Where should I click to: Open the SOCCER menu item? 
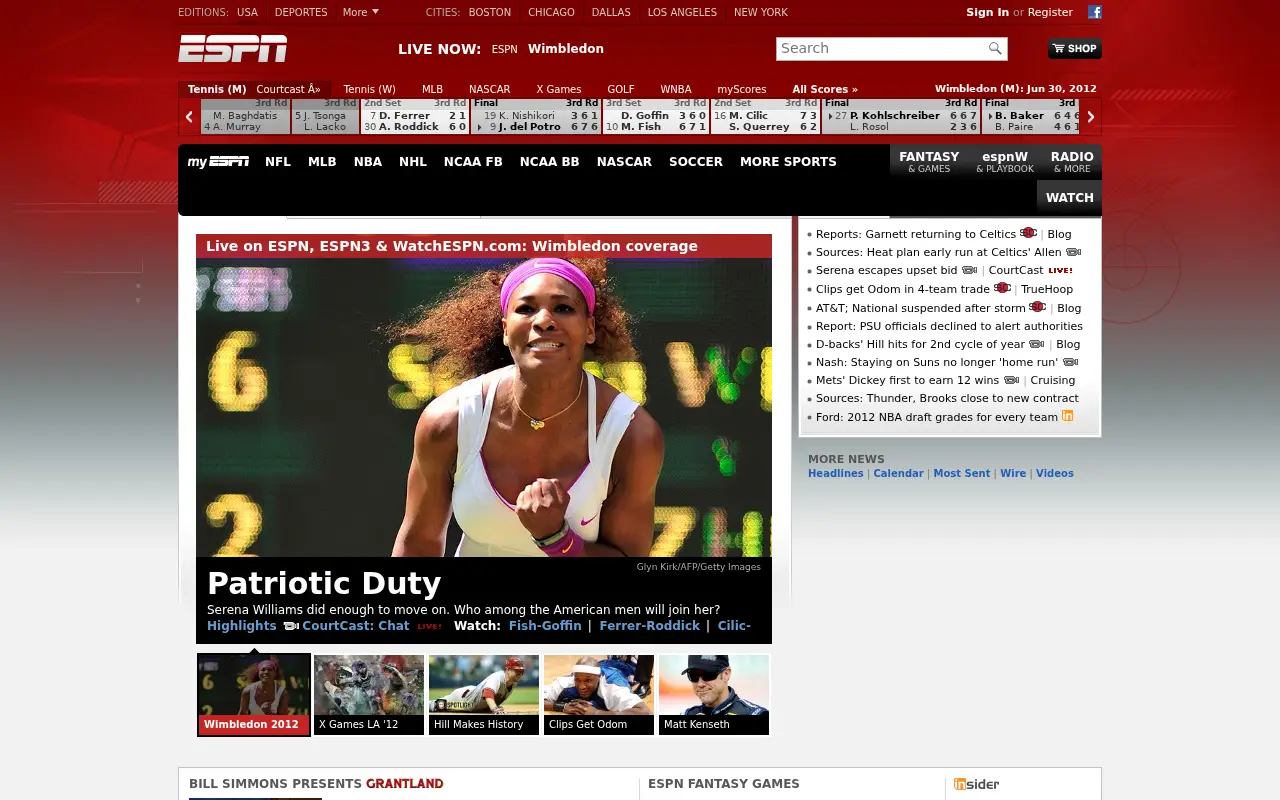pyautogui.click(x=696, y=161)
